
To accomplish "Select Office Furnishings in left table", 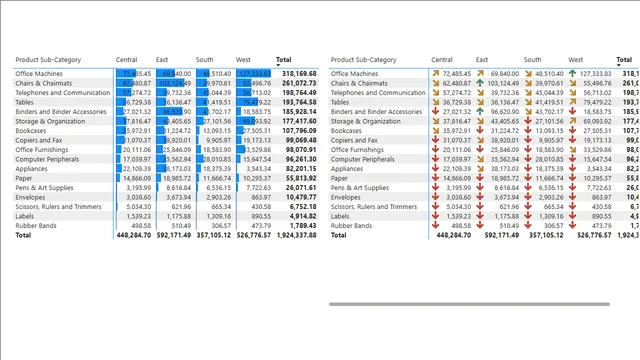I will click(42, 149).
